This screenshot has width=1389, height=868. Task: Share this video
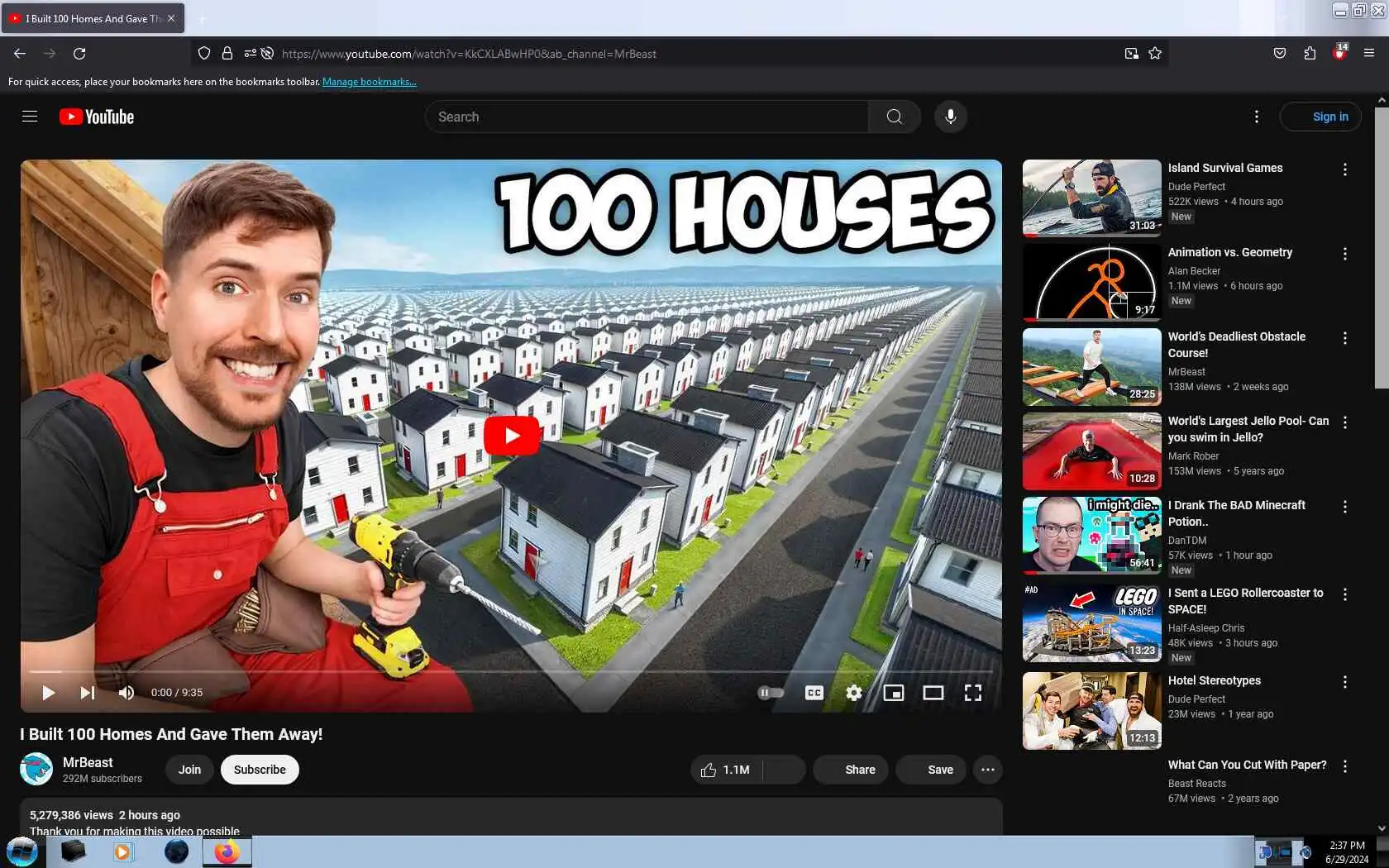(850, 770)
